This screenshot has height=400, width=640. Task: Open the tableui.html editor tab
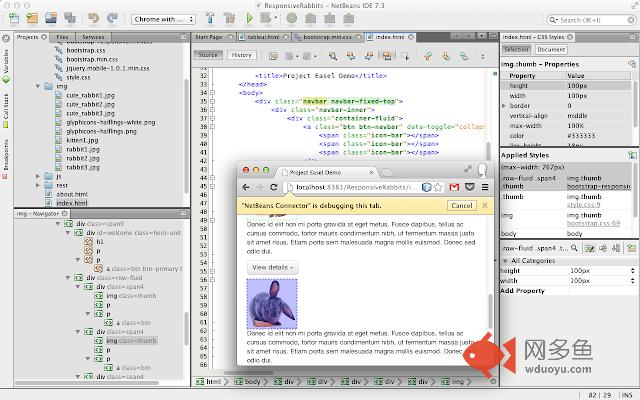pos(263,37)
